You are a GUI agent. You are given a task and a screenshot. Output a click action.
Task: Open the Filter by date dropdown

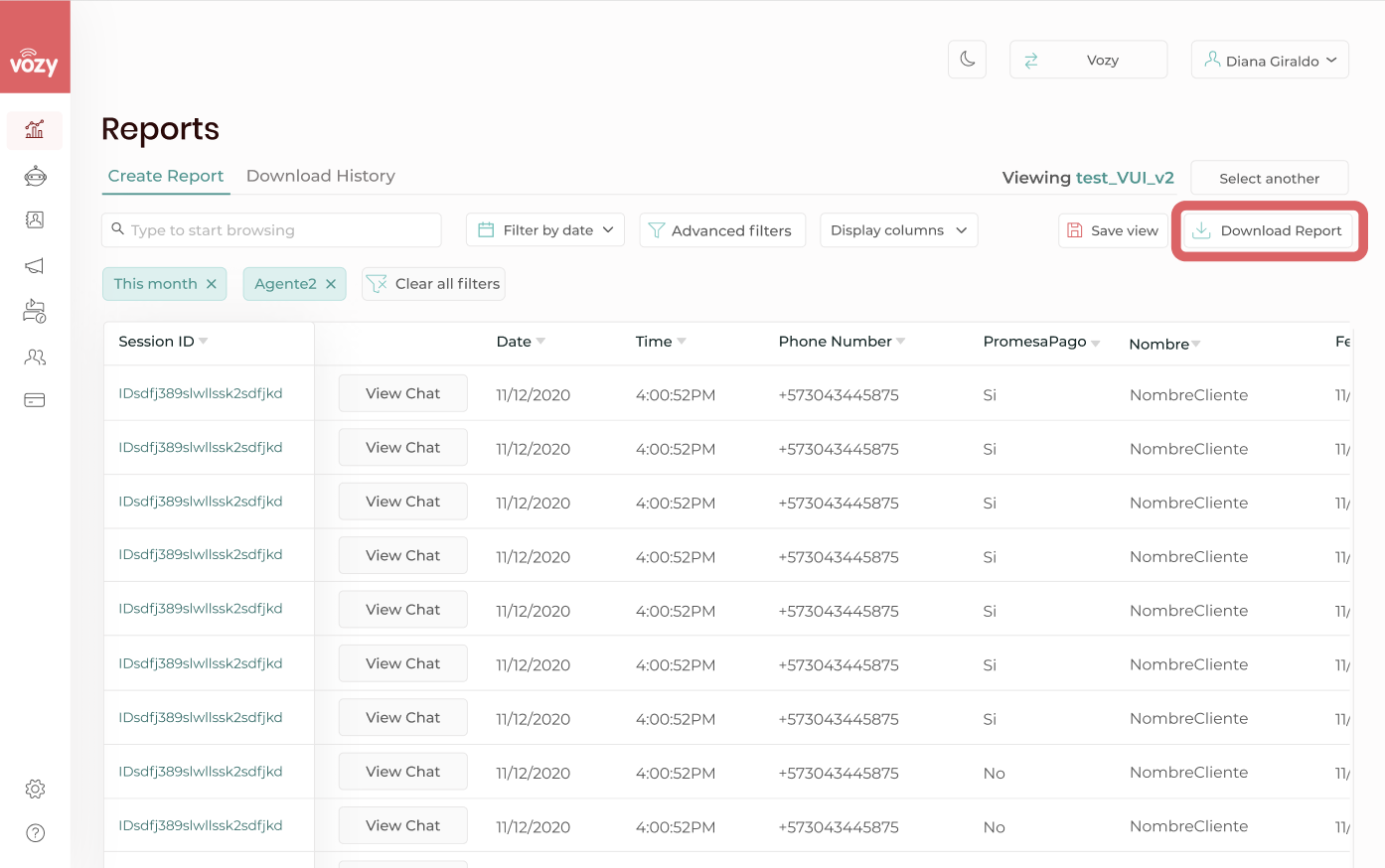545,229
